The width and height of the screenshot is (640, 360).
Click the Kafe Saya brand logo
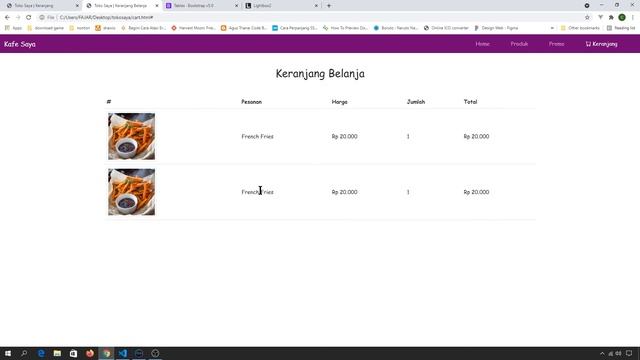point(20,44)
